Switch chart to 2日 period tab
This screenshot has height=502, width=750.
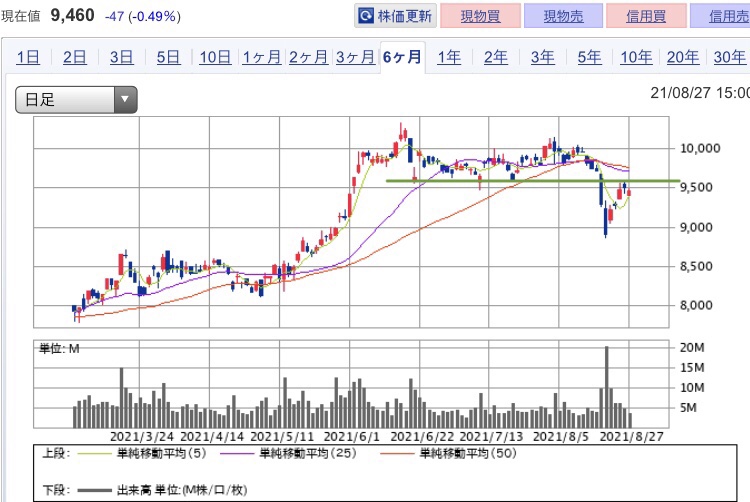click(x=75, y=57)
